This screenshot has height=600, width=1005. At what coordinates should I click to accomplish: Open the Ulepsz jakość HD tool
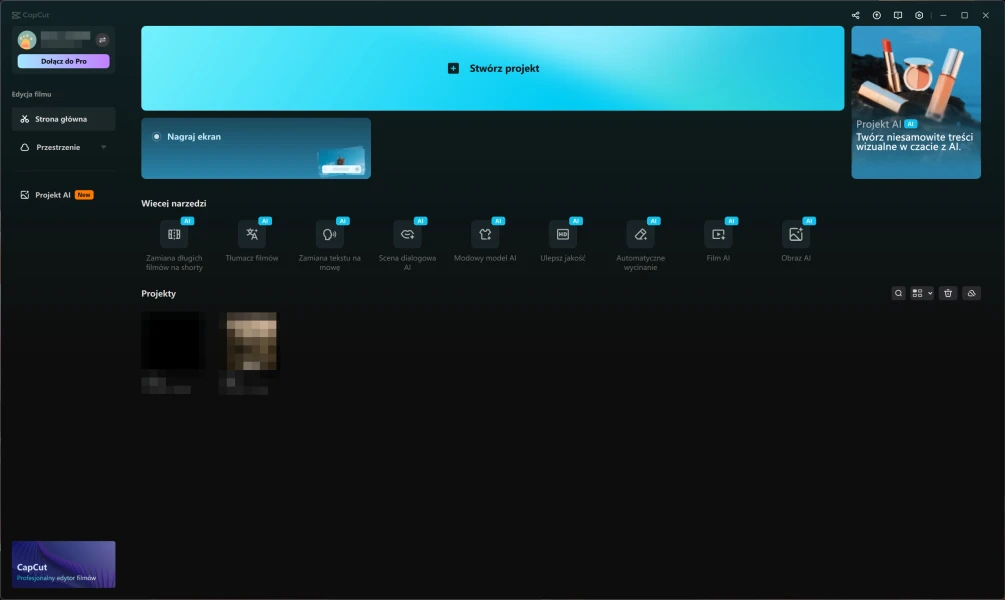tap(563, 235)
